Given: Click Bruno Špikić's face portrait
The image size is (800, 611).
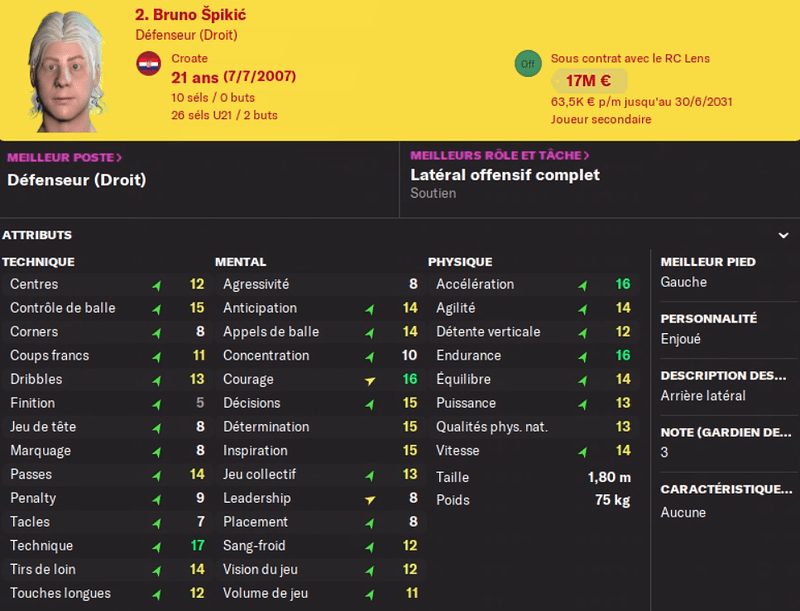Looking at the screenshot, I should (66, 71).
